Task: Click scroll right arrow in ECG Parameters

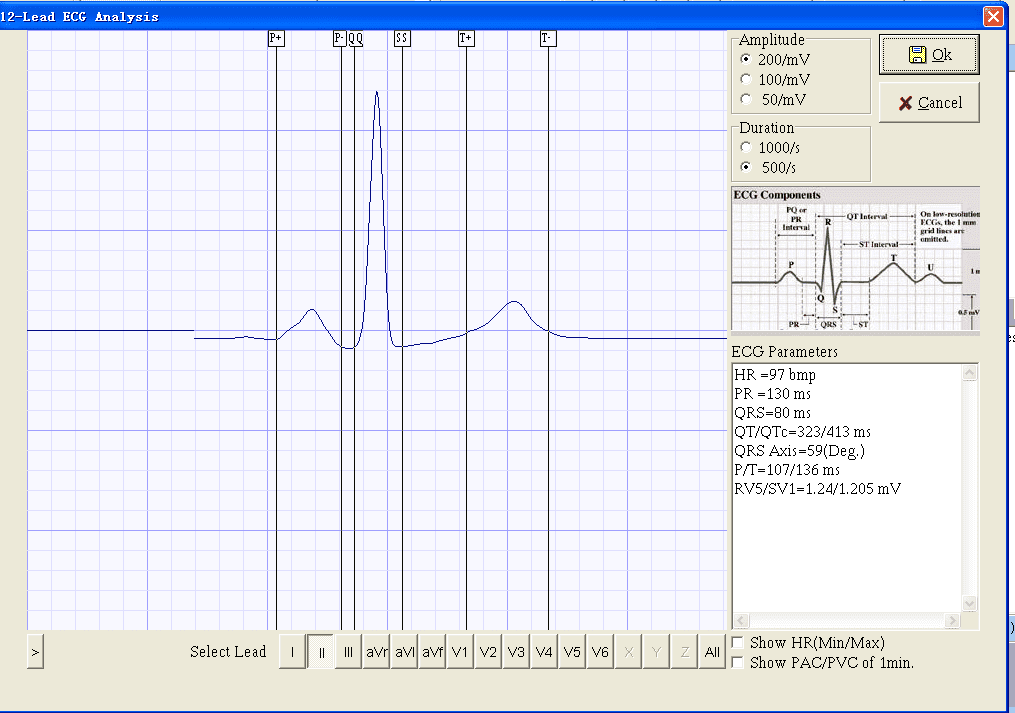Action: point(952,620)
